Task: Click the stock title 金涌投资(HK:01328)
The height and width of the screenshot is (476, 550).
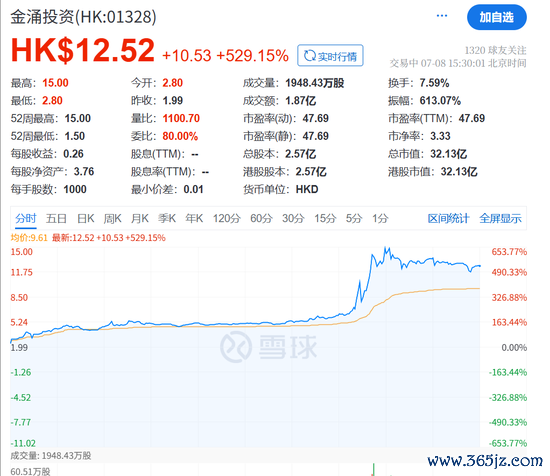Action: point(83,16)
